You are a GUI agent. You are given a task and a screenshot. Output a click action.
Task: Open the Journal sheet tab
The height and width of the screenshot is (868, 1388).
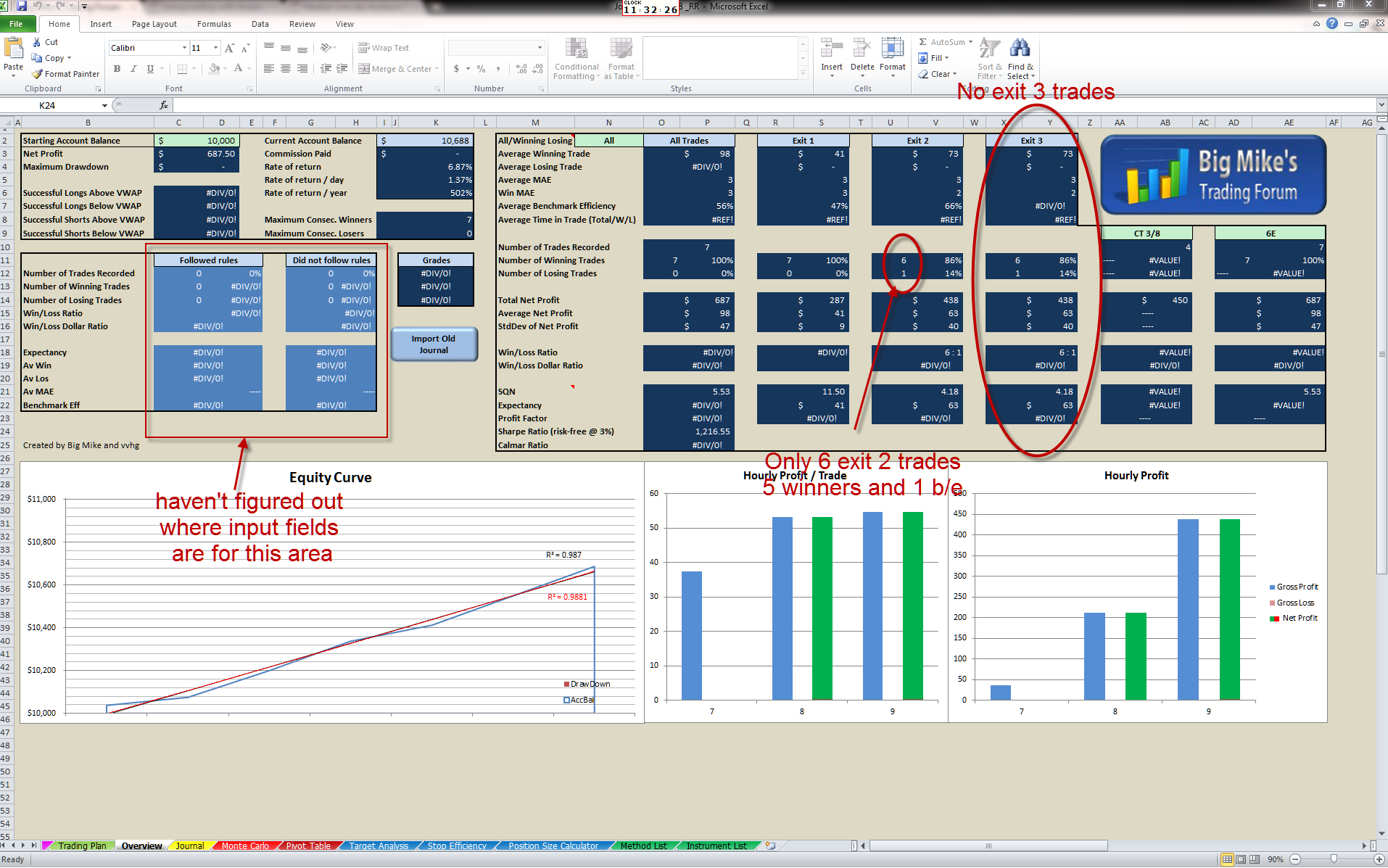190,846
